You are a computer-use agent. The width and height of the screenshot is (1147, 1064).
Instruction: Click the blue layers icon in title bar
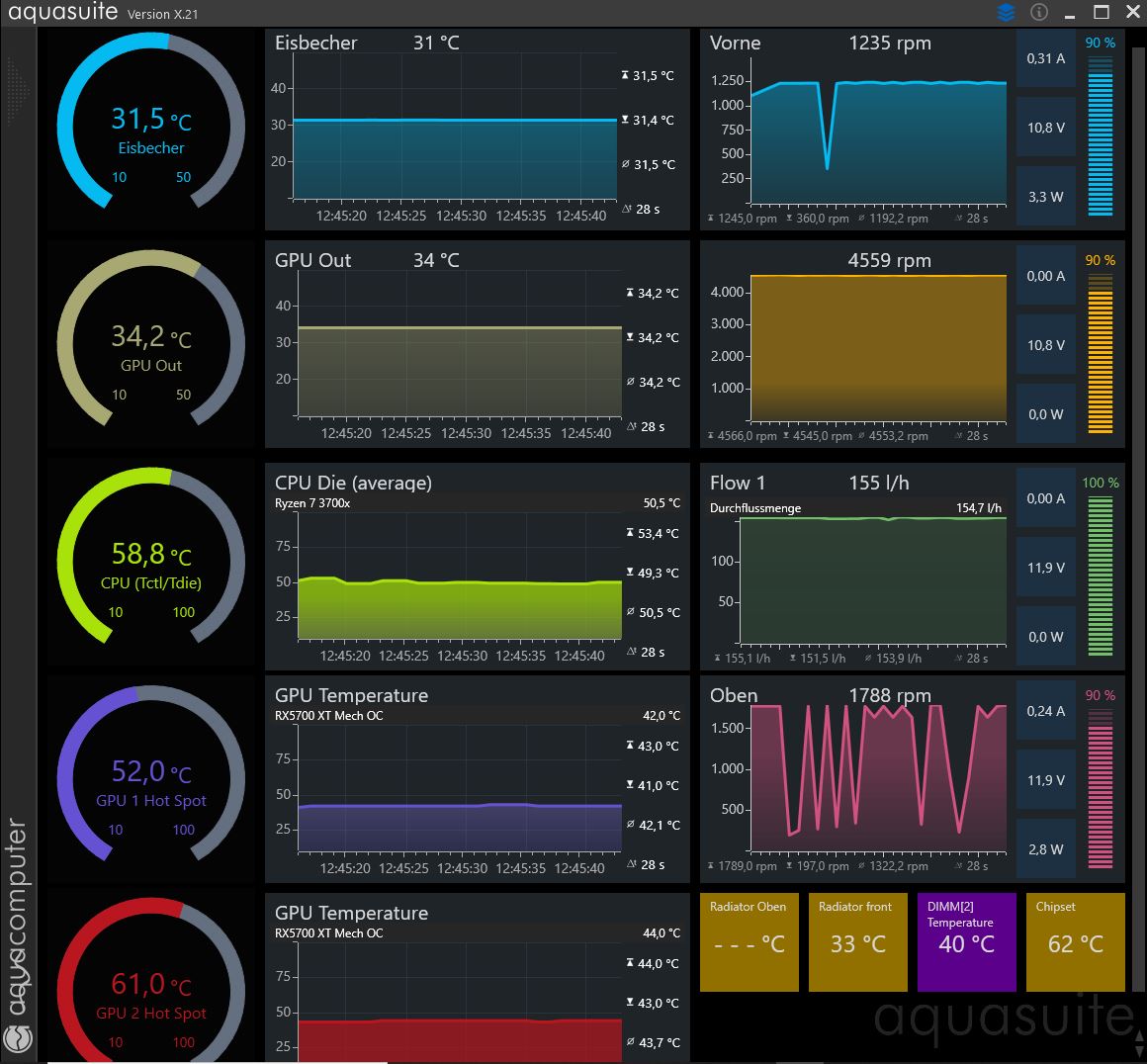(1007, 13)
